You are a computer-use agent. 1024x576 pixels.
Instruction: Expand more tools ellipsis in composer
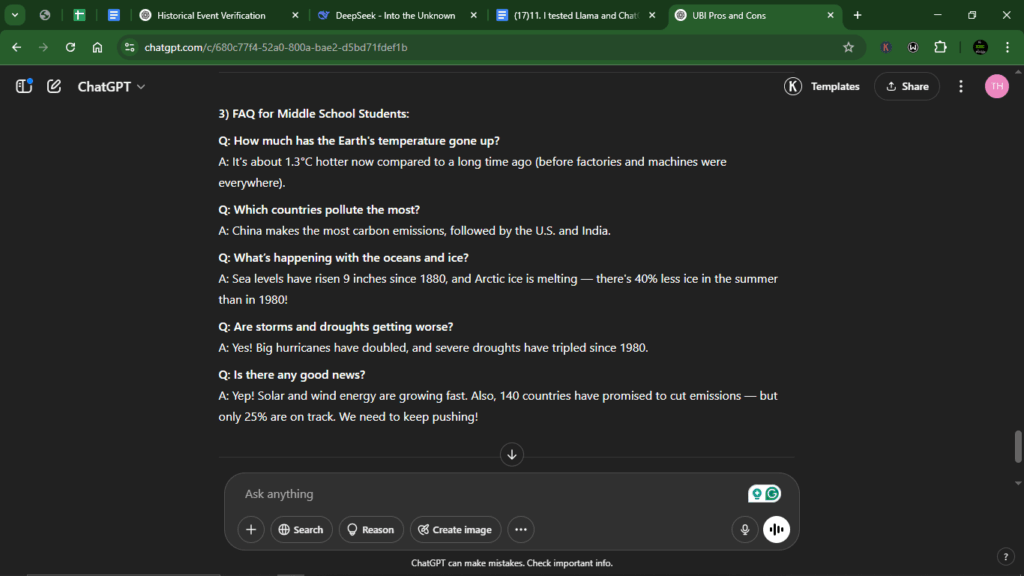(x=521, y=530)
